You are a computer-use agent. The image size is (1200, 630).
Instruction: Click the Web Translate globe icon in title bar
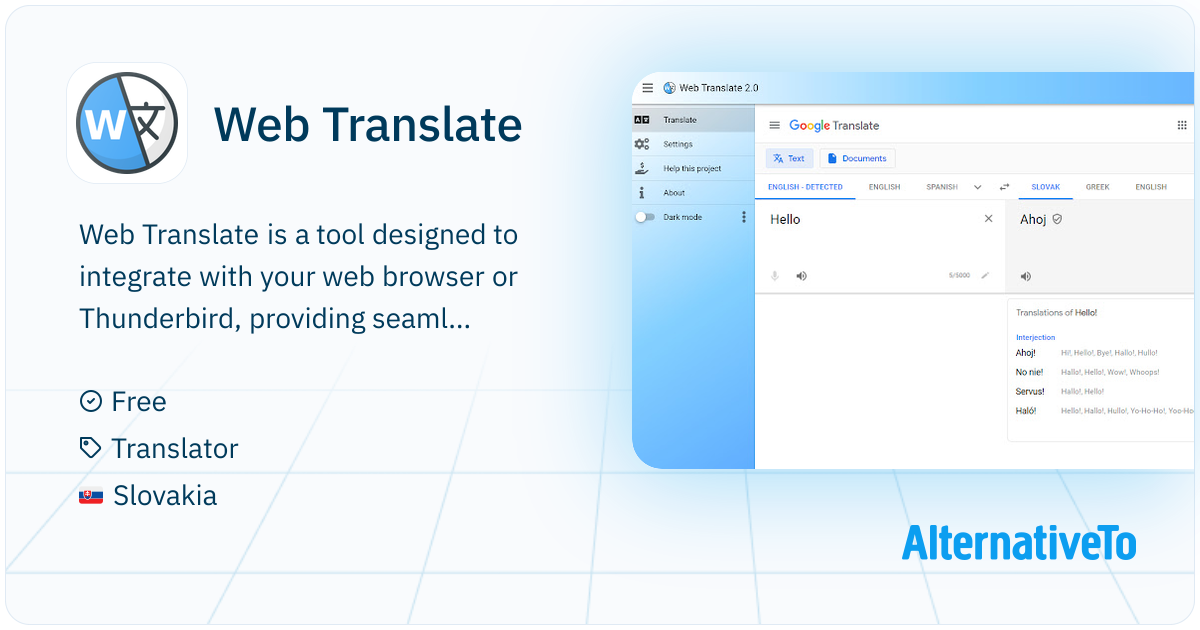pos(670,88)
